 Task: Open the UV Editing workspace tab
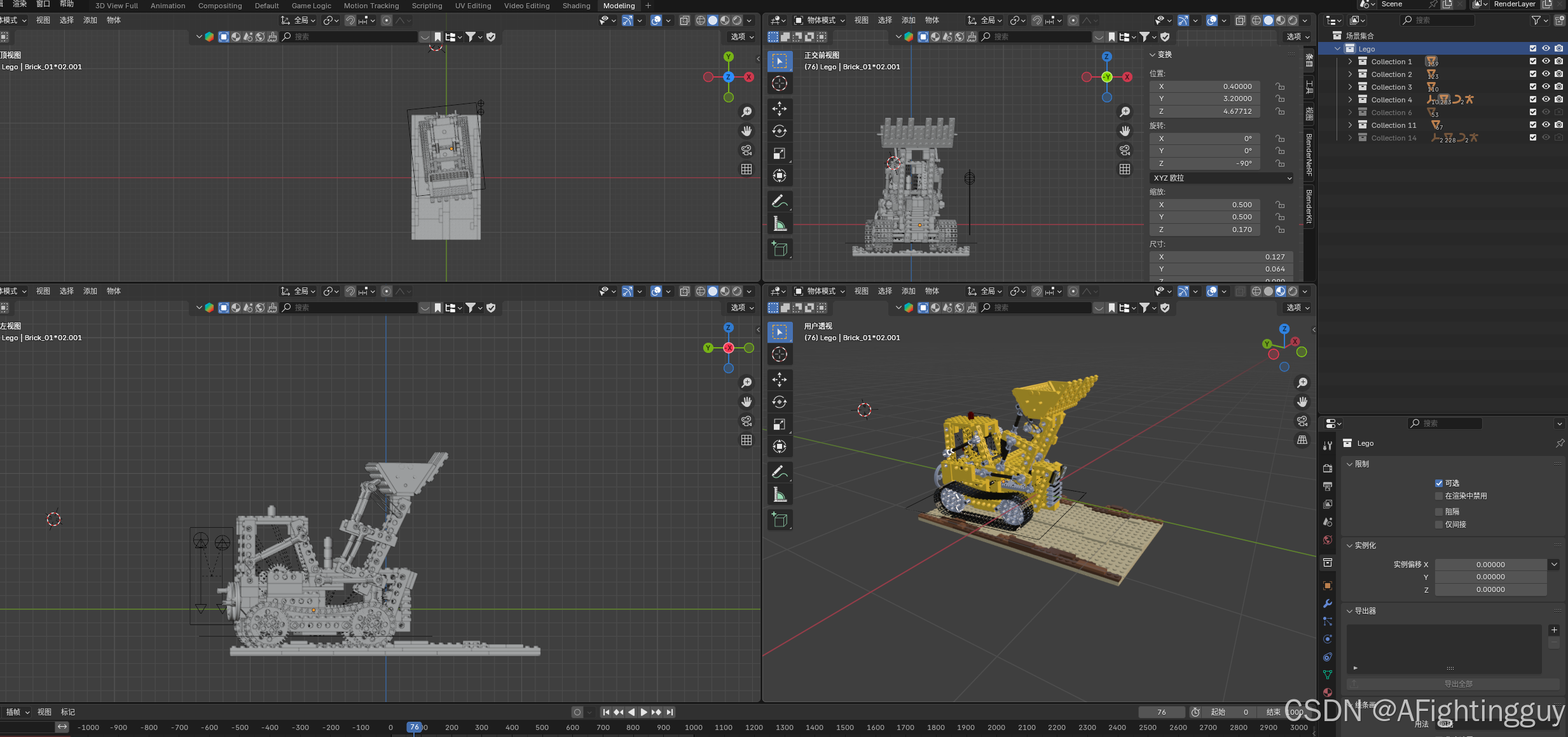pyautogui.click(x=472, y=6)
